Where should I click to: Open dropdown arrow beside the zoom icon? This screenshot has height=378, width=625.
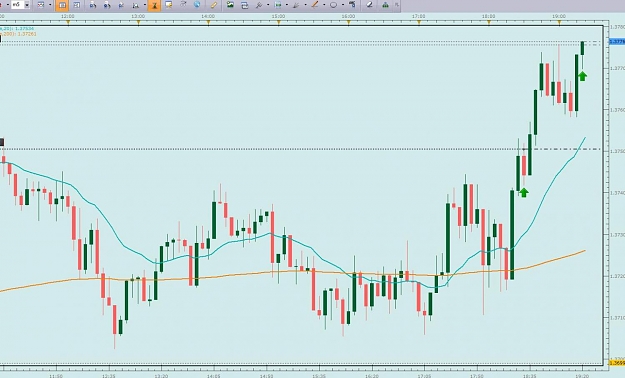point(145,5)
